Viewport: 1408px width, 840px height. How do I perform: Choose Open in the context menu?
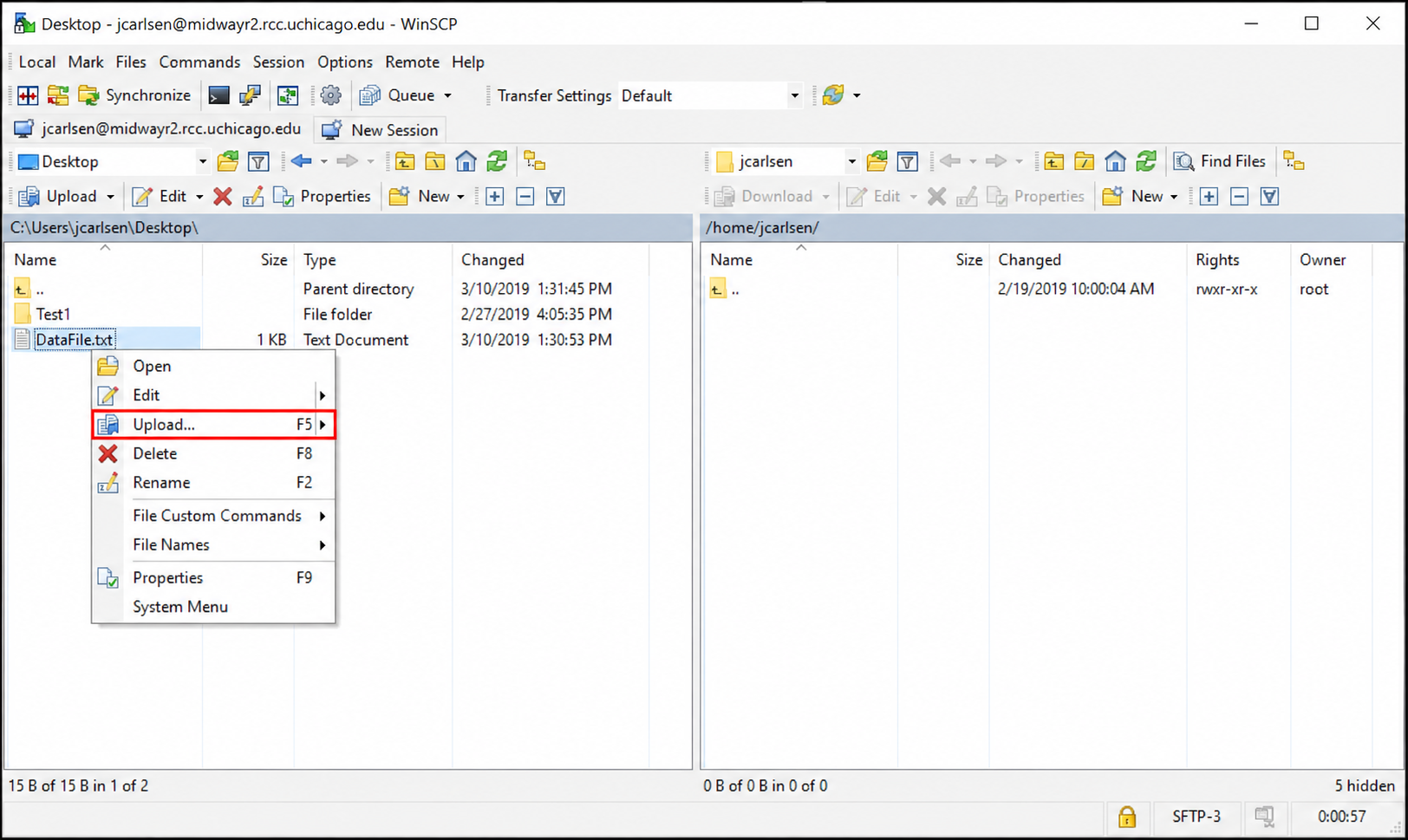(213, 366)
